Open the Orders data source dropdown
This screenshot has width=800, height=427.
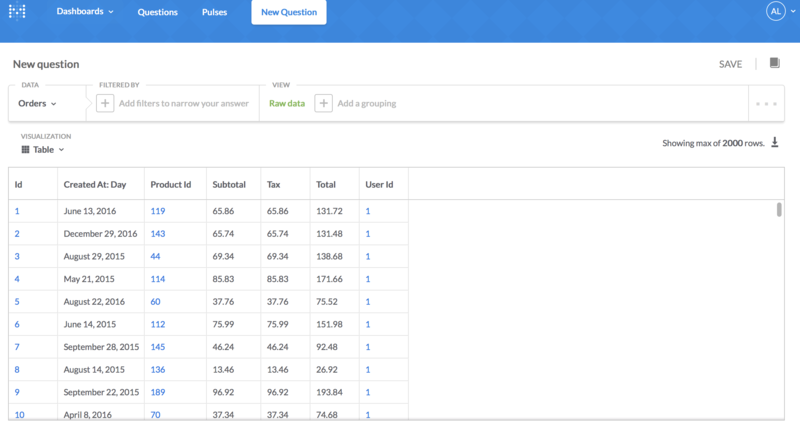click(x=38, y=103)
